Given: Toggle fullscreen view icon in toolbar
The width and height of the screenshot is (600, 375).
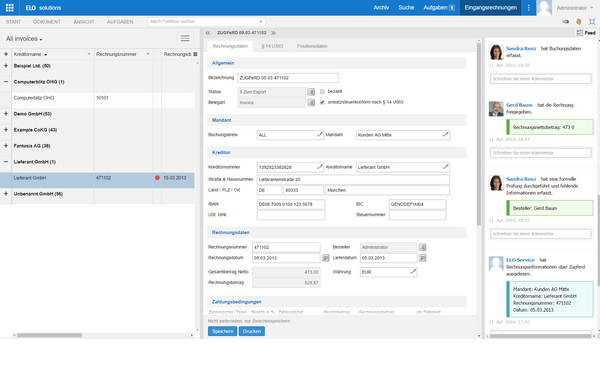Looking at the screenshot, I should 592,22.
